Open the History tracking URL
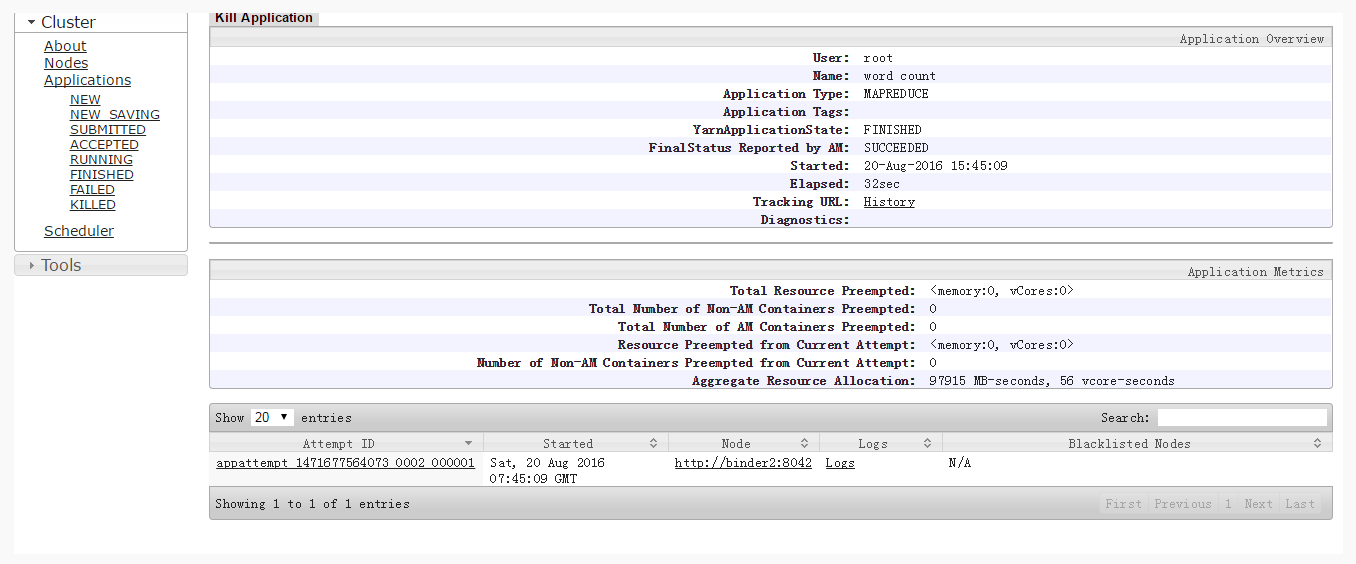1356x564 pixels. tap(889, 202)
